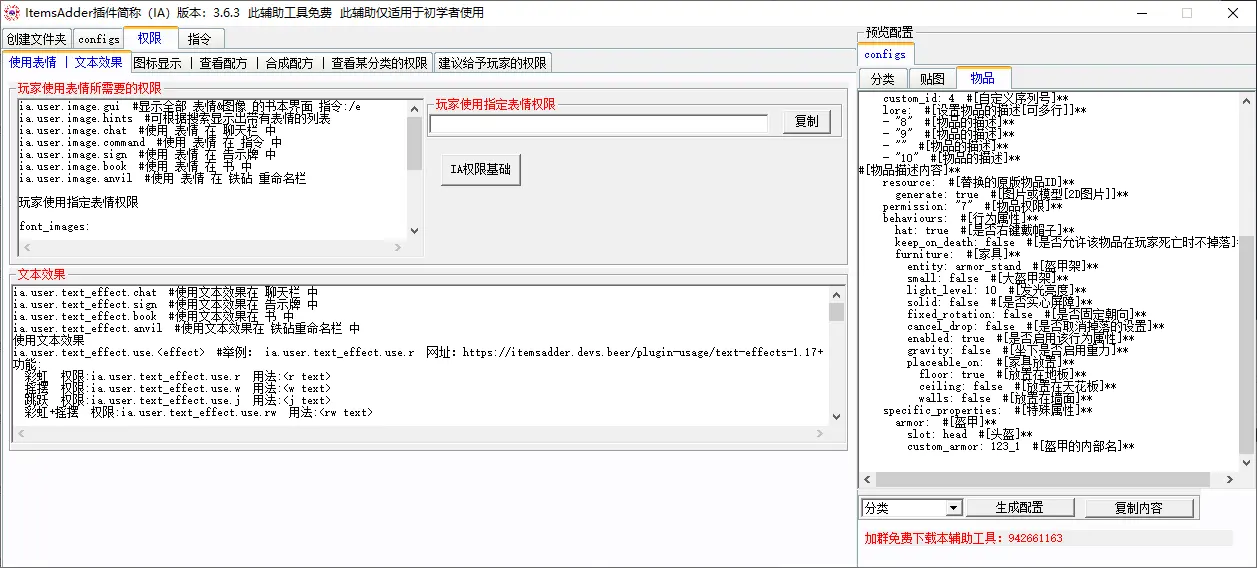Click the itemsadder.devs.beer URL text
This screenshot has height=568, width=1257.
(x=642, y=352)
